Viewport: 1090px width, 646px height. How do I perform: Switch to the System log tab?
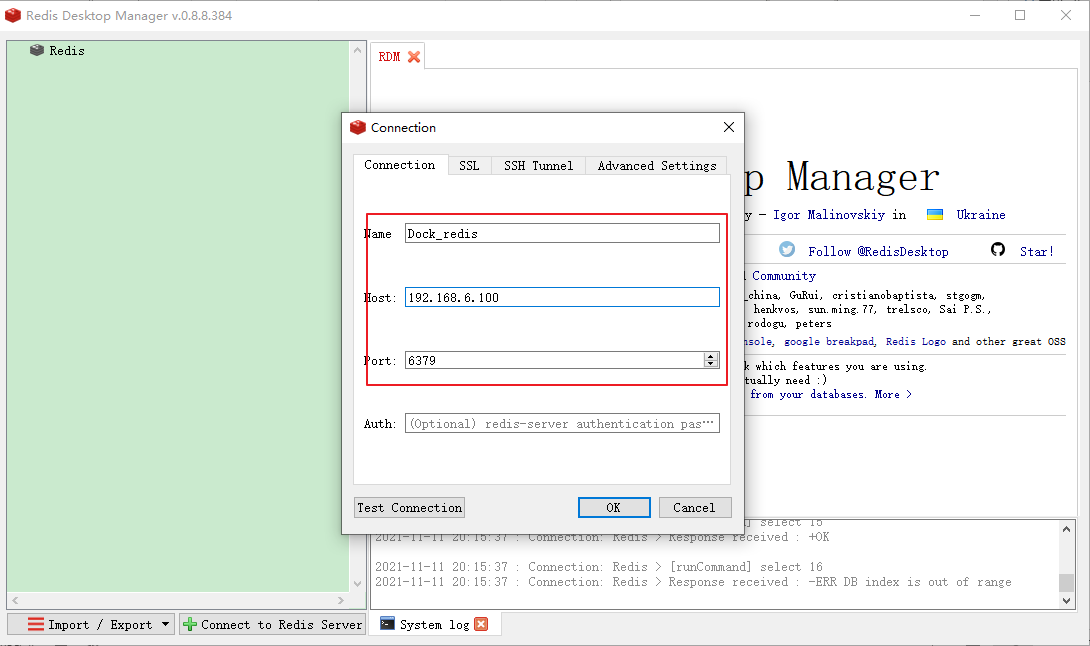[434, 624]
